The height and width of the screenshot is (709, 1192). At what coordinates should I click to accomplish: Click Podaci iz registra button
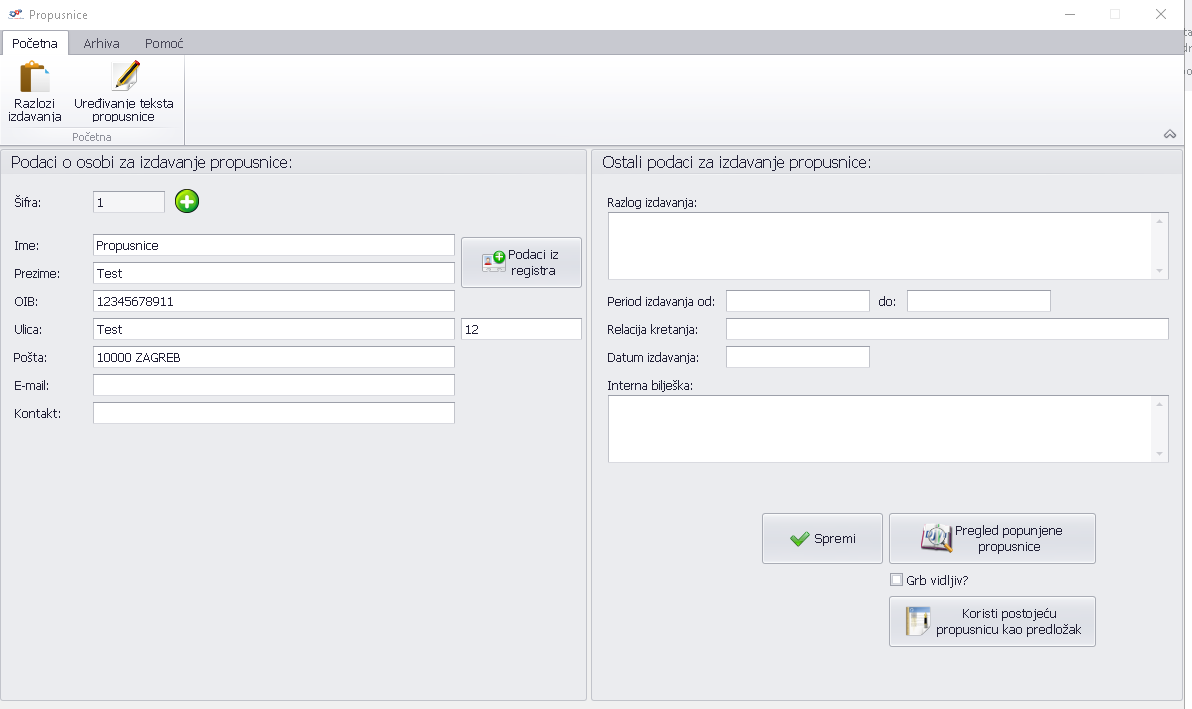click(521, 262)
